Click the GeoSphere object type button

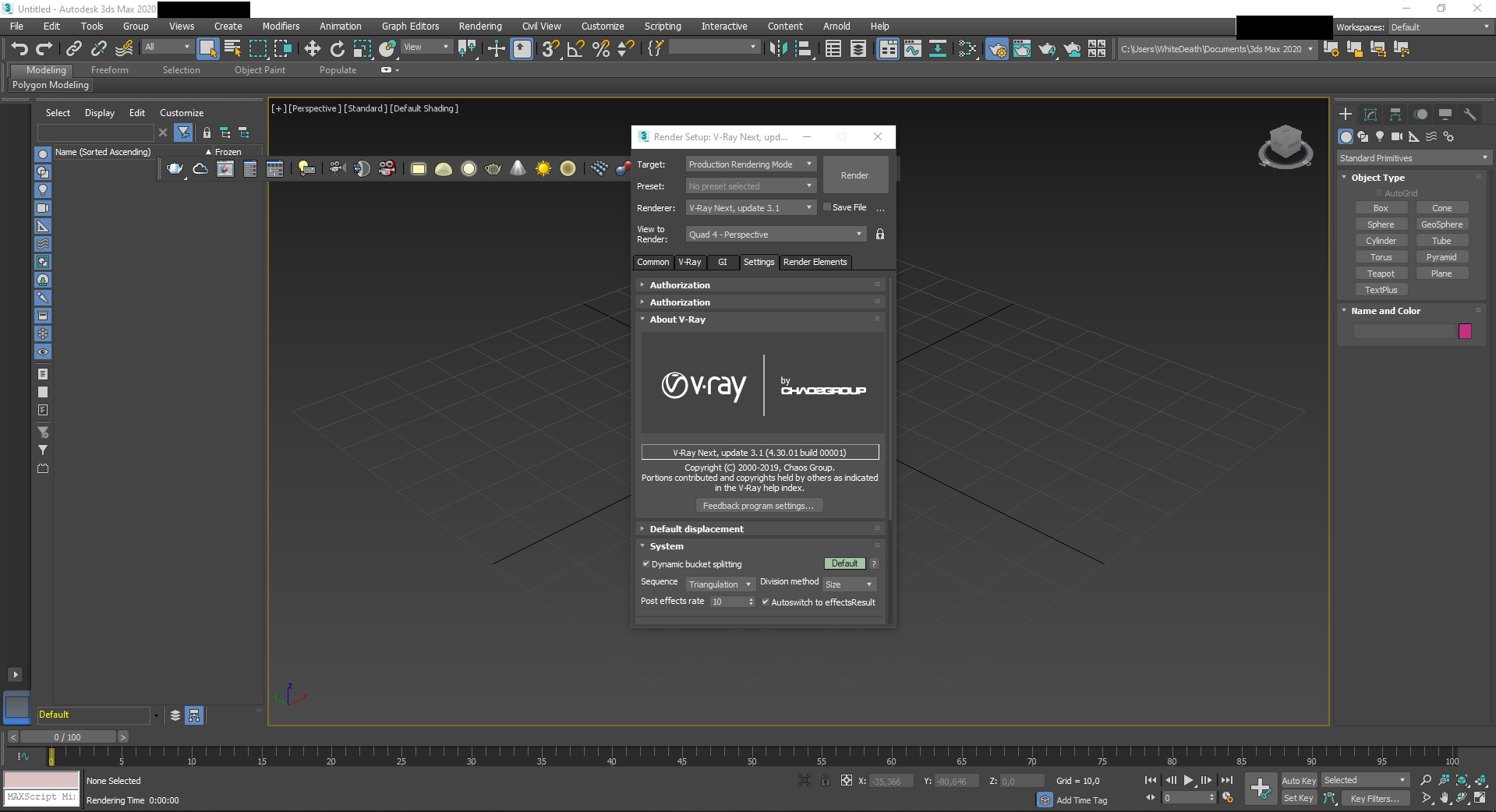(1442, 224)
